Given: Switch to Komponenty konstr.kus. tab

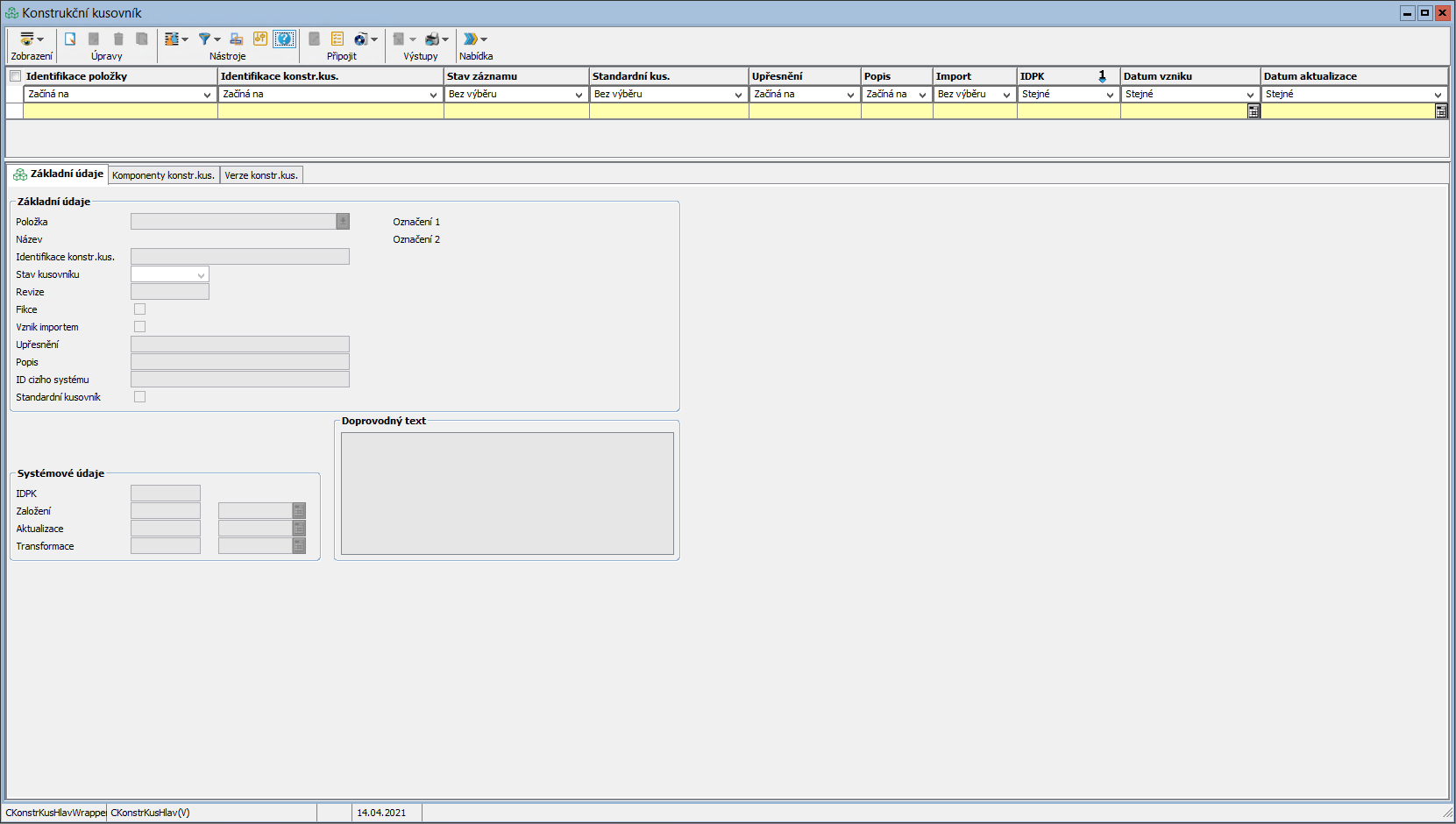Looking at the screenshot, I should click(x=163, y=175).
